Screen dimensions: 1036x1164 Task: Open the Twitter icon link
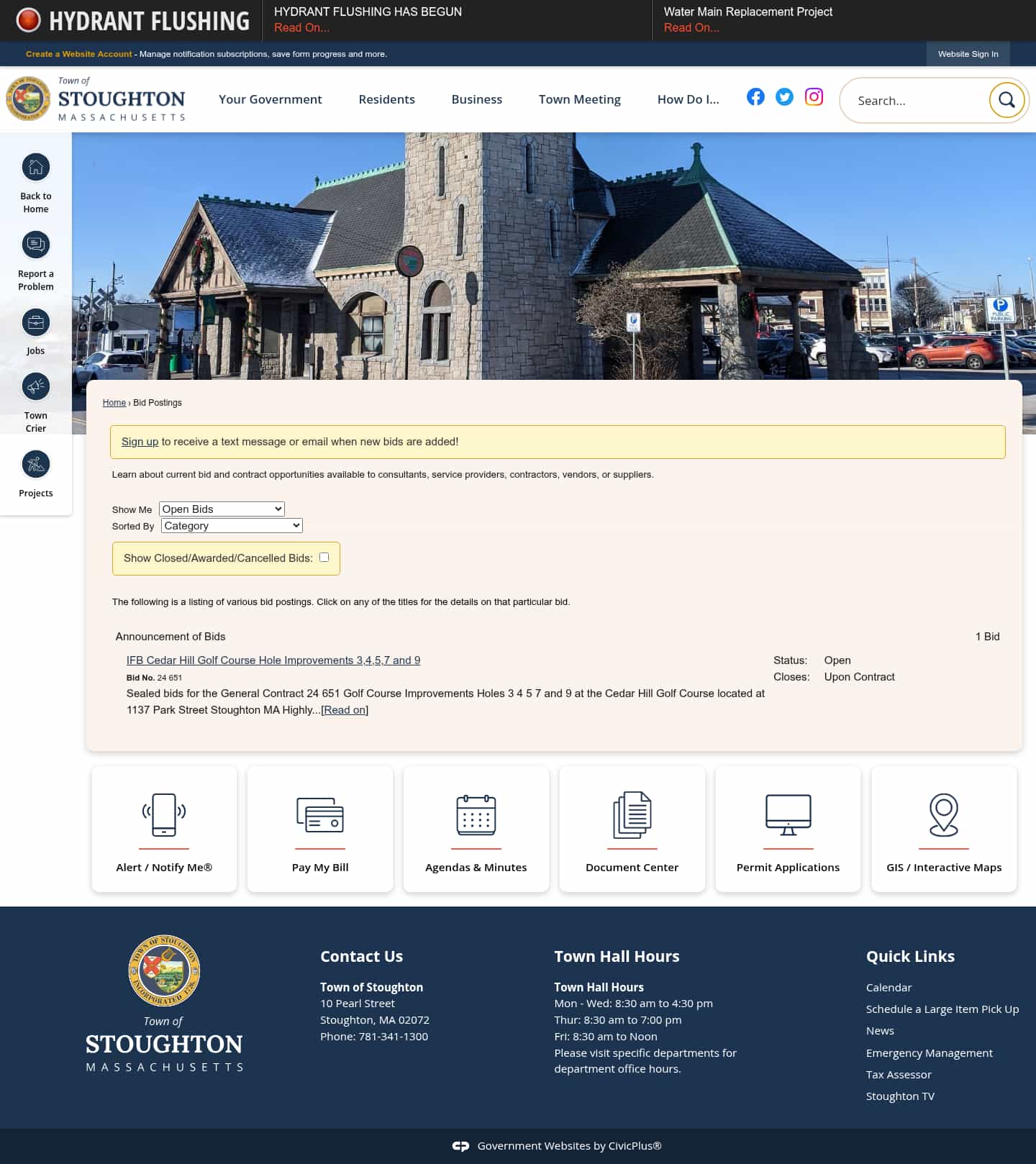(784, 96)
